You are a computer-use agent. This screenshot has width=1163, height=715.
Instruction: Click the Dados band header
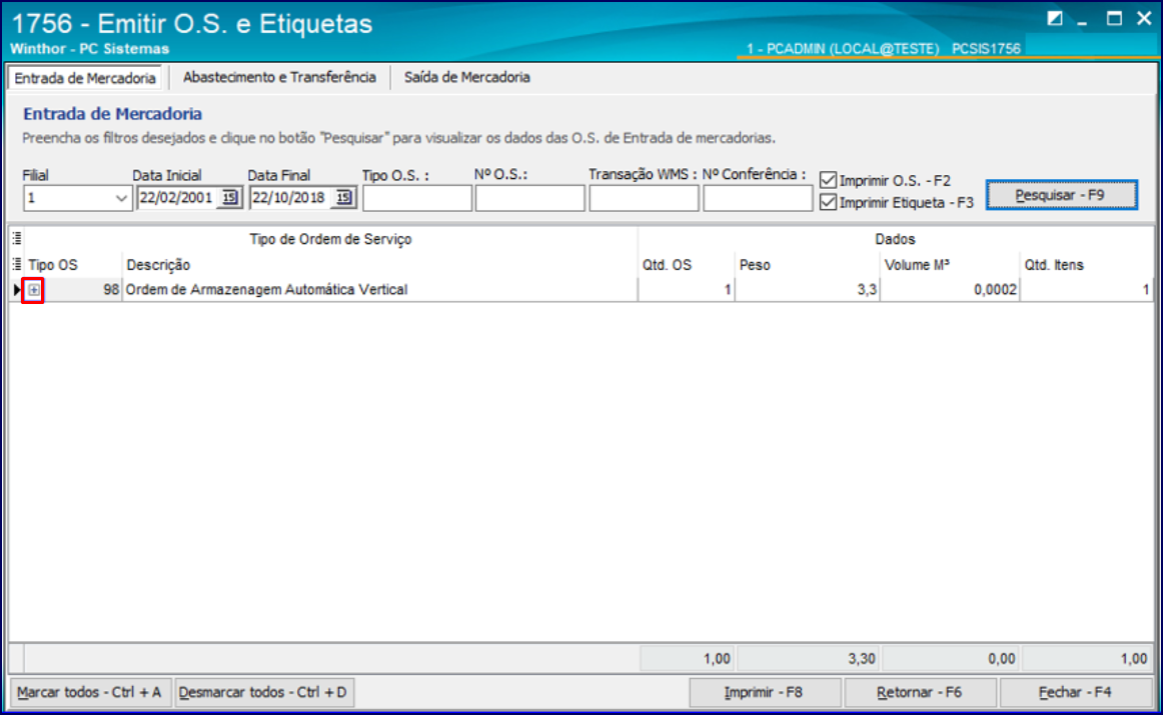[x=895, y=239]
